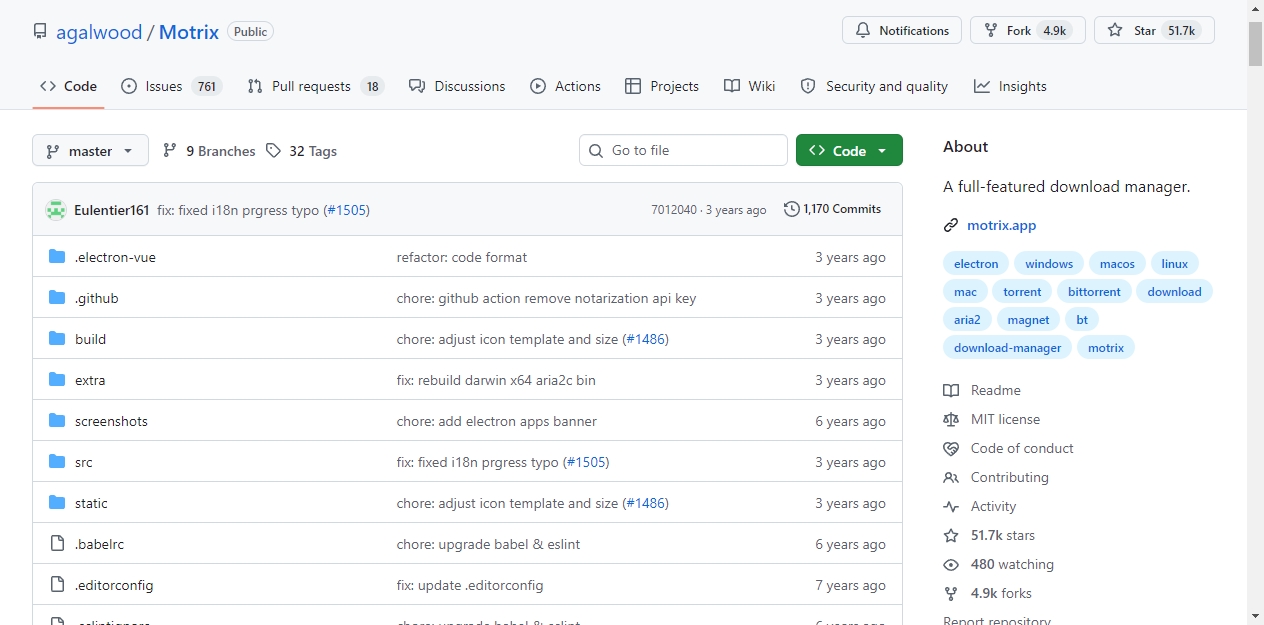Click the tags icon next to 32 Tags
The image size is (1264, 625).
coord(274,151)
